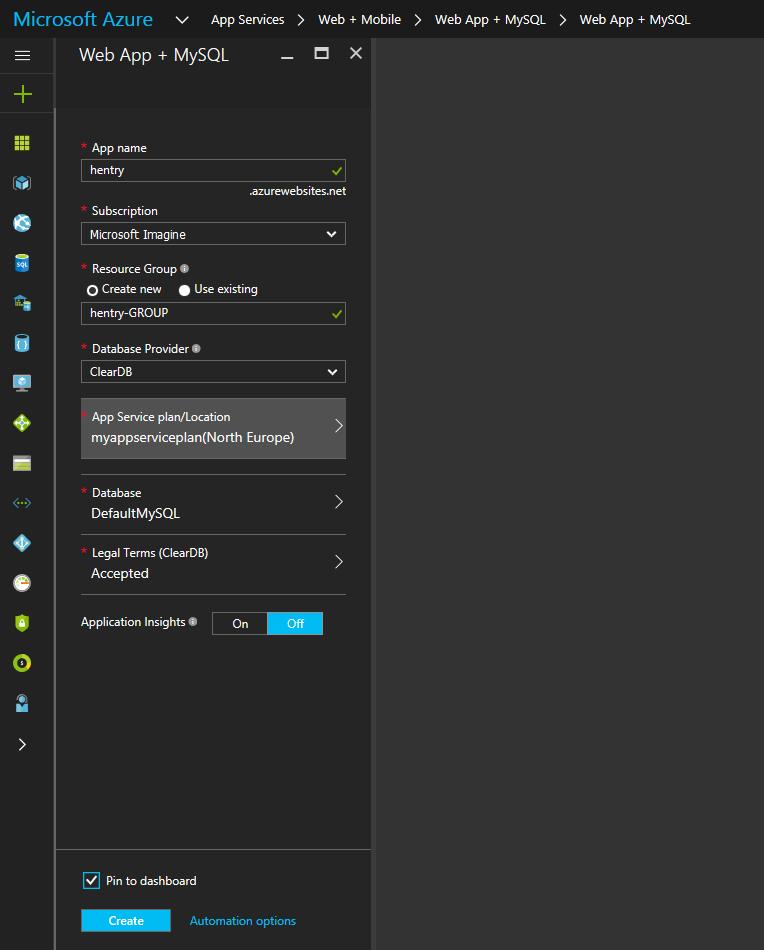Click the Database Provider info icon

[x=196, y=348]
